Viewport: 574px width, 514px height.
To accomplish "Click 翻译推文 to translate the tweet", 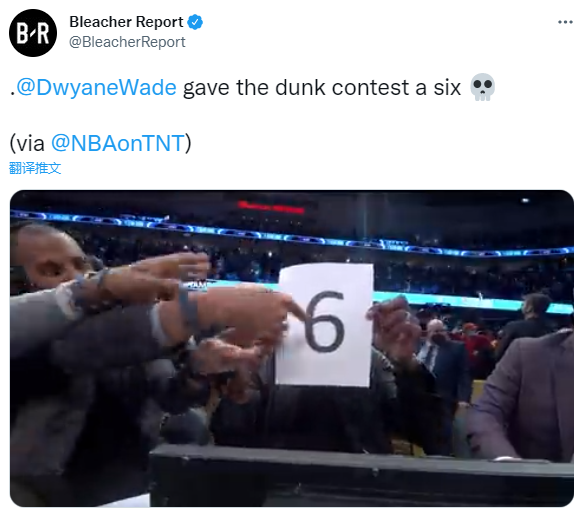I will click(35, 168).
